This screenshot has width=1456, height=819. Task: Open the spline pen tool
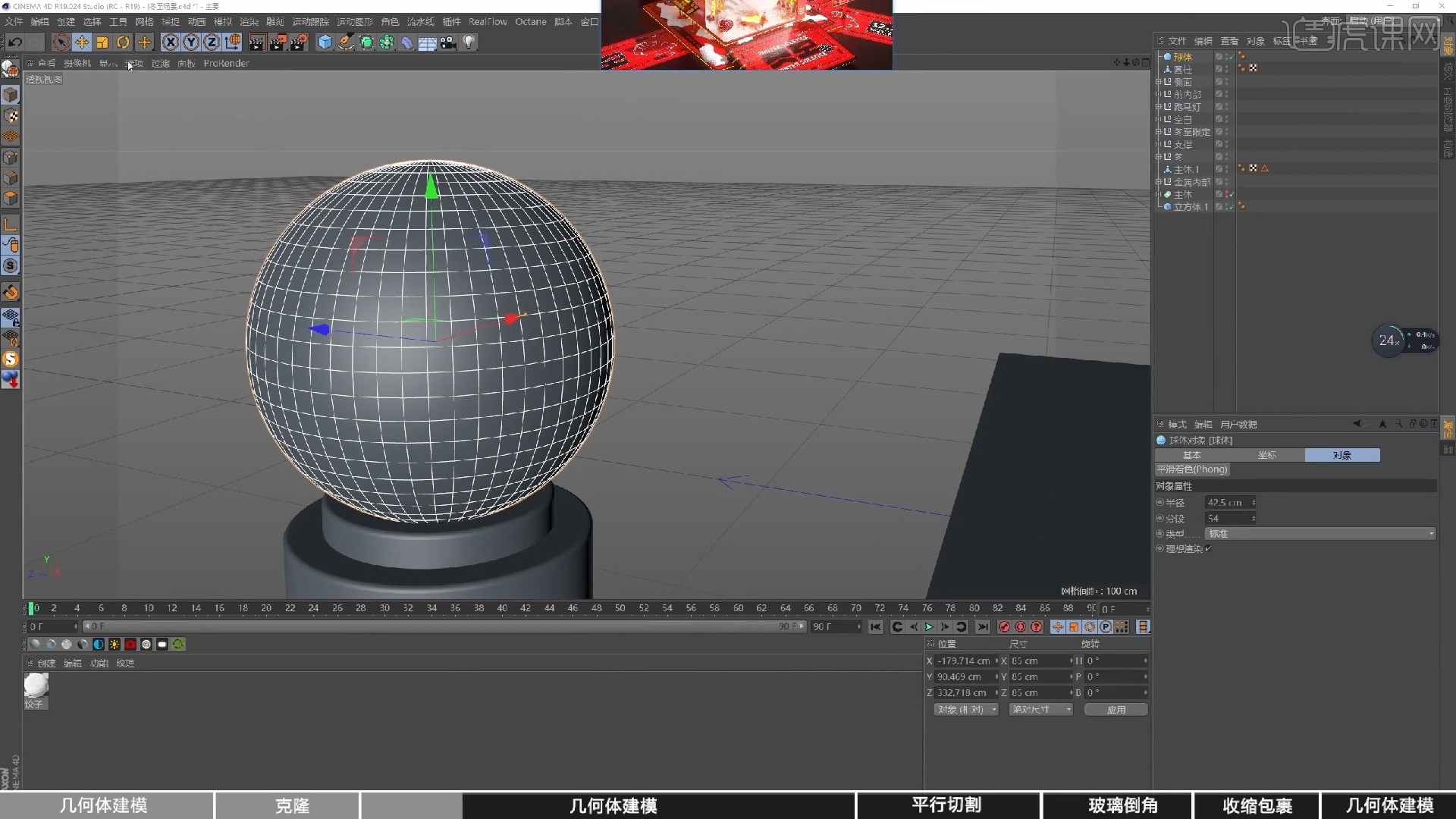click(346, 42)
